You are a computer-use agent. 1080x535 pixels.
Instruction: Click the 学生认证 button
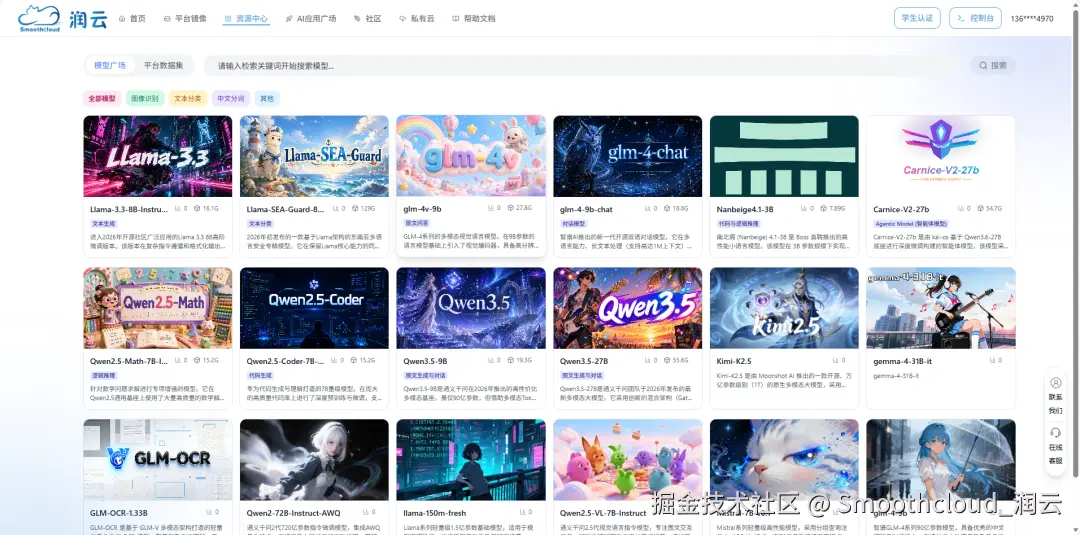917,18
